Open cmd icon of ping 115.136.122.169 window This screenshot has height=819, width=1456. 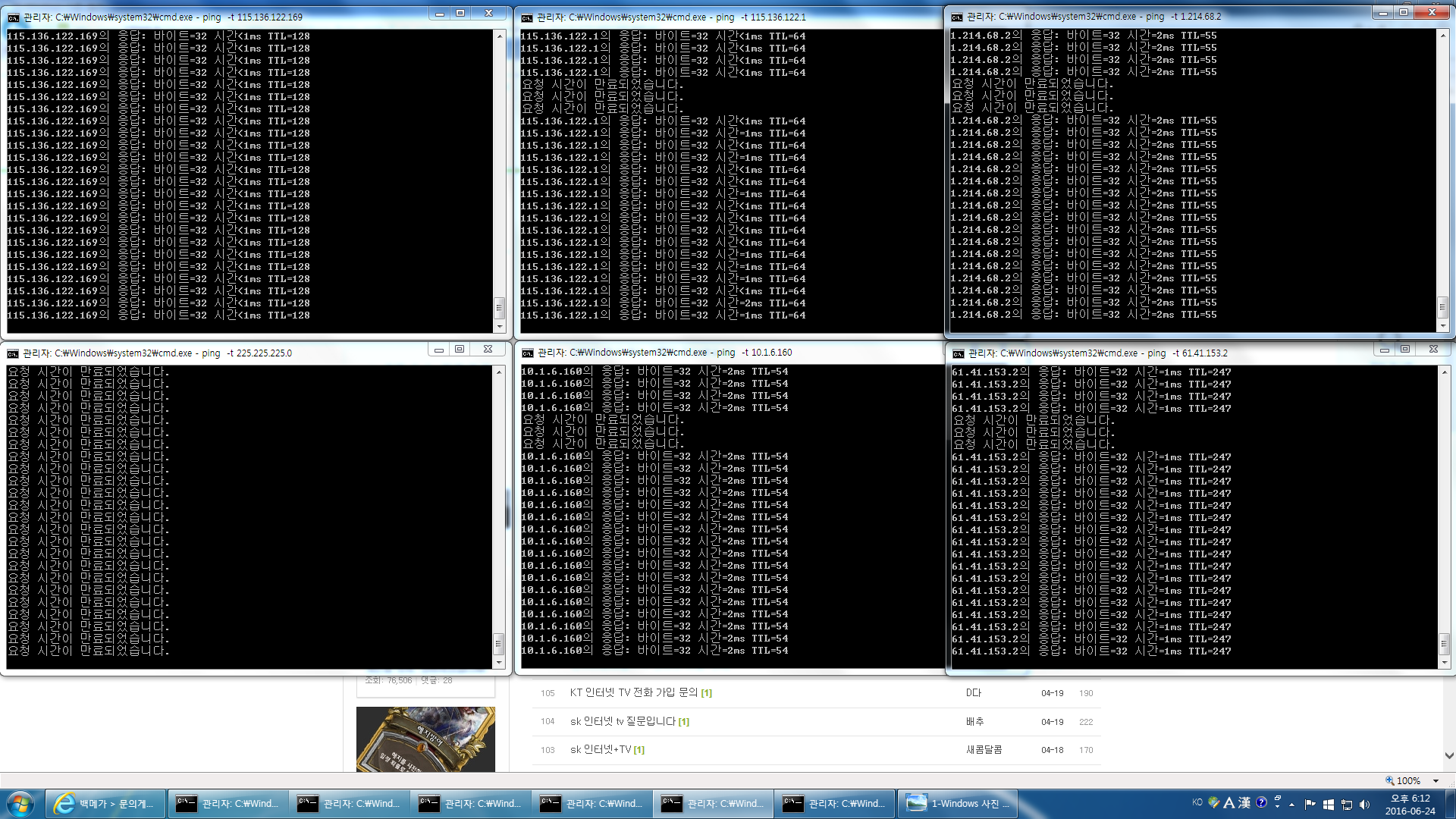click(13, 17)
